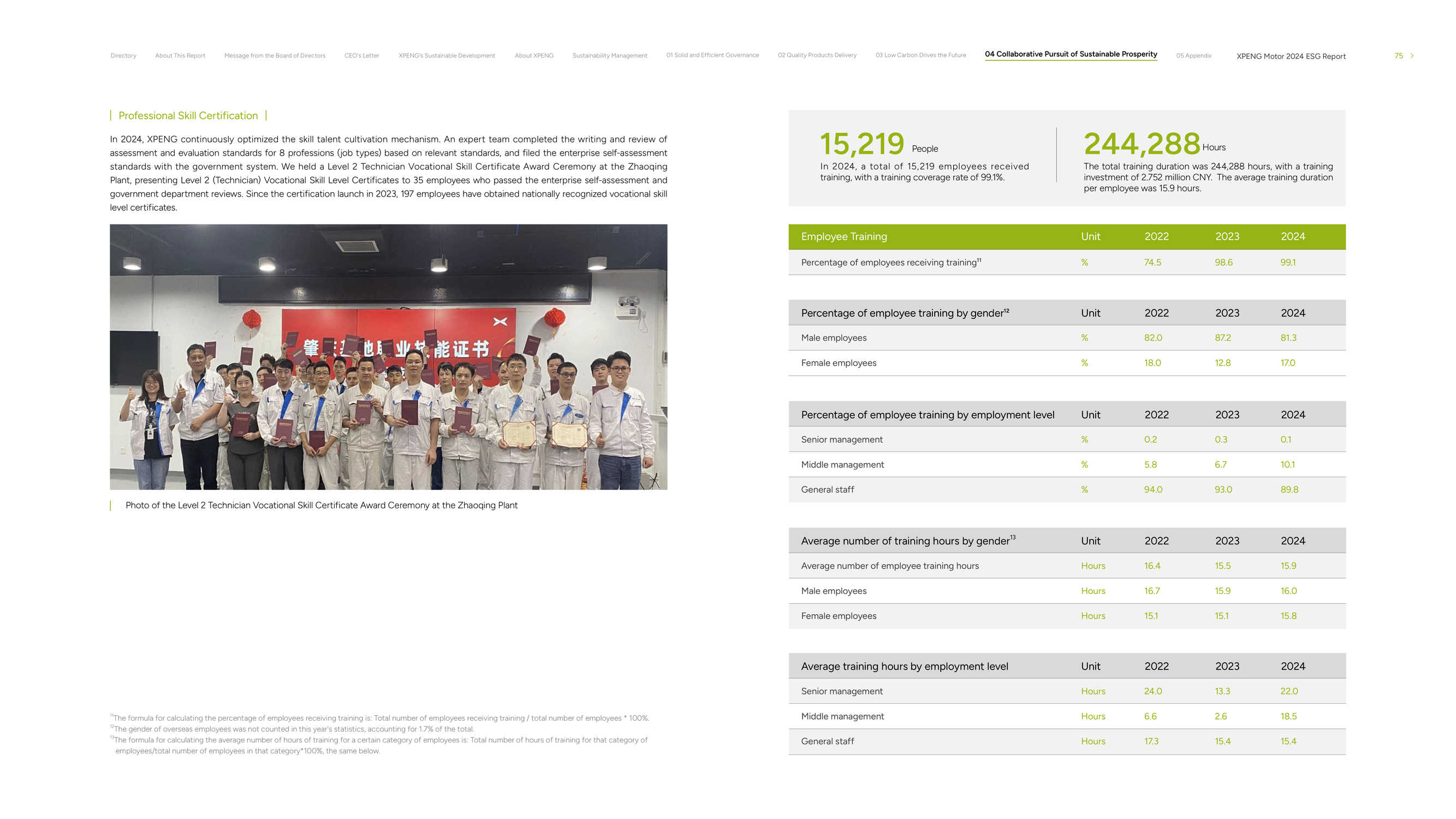Screen dimensions: 1456x819
Task: Jump to About XPENG section
Action: 533,55
